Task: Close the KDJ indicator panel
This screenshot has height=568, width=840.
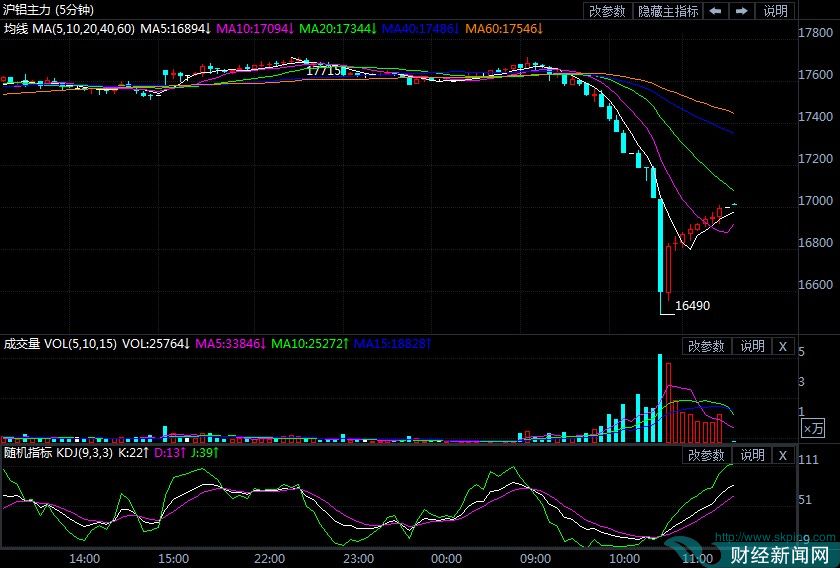Action: pos(783,455)
